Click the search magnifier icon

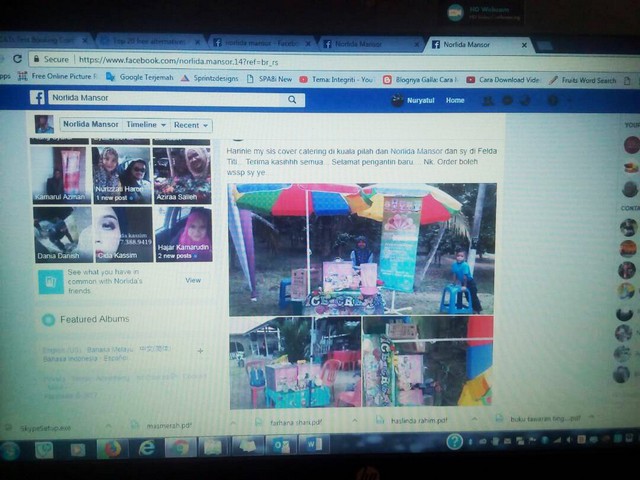click(293, 100)
